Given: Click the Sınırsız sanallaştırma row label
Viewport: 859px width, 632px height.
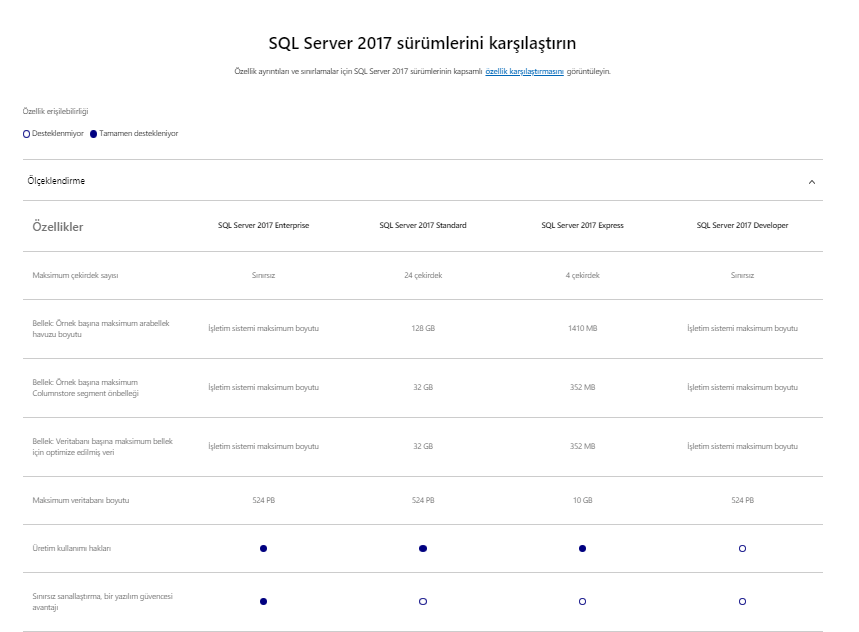Looking at the screenshot, I should (x=102, y=602).
